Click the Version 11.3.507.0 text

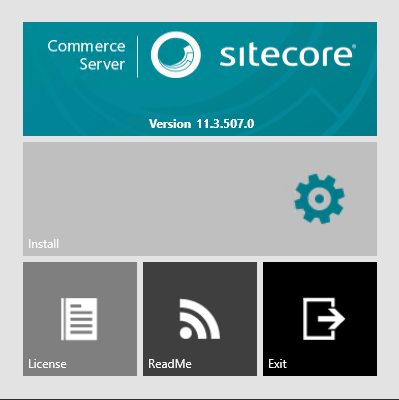tap(202, 124)
